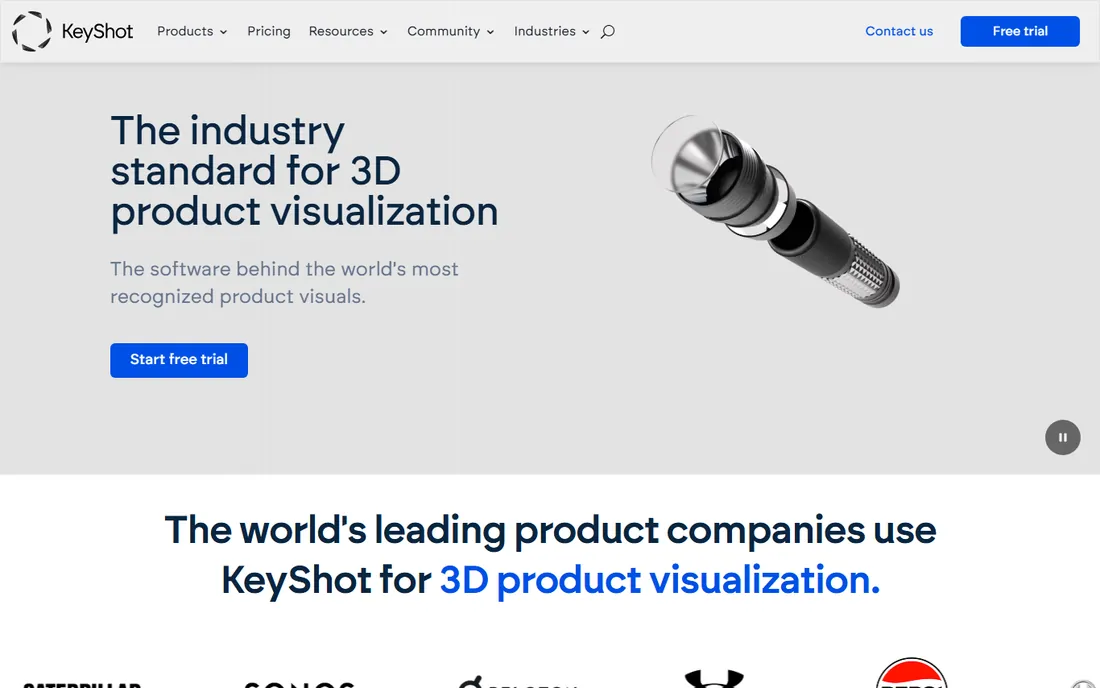Open the search magnifier icon
Screen dimensions: 1100x688
608,32
